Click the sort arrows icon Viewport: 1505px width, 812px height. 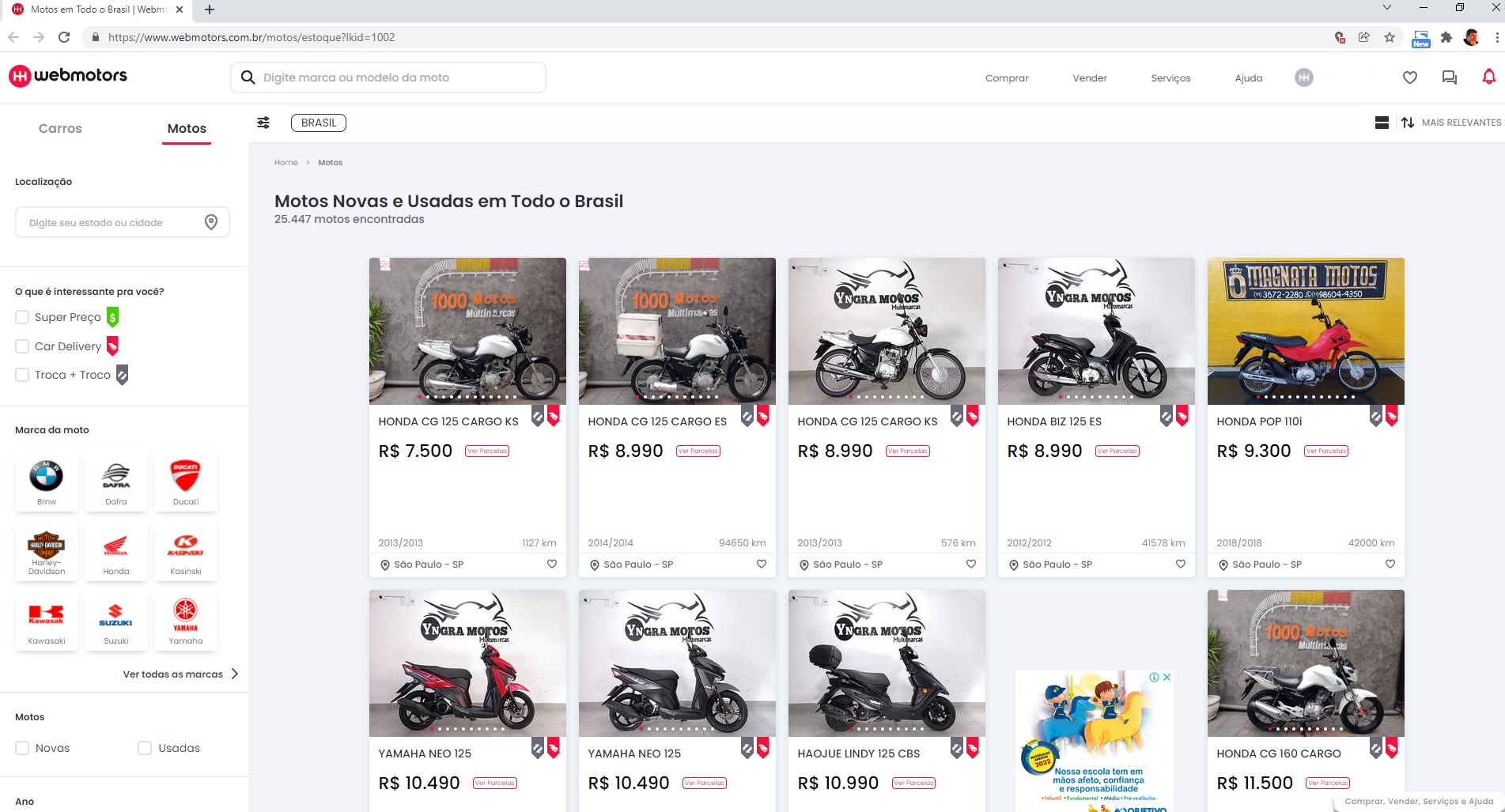(x=1408, y=123)
